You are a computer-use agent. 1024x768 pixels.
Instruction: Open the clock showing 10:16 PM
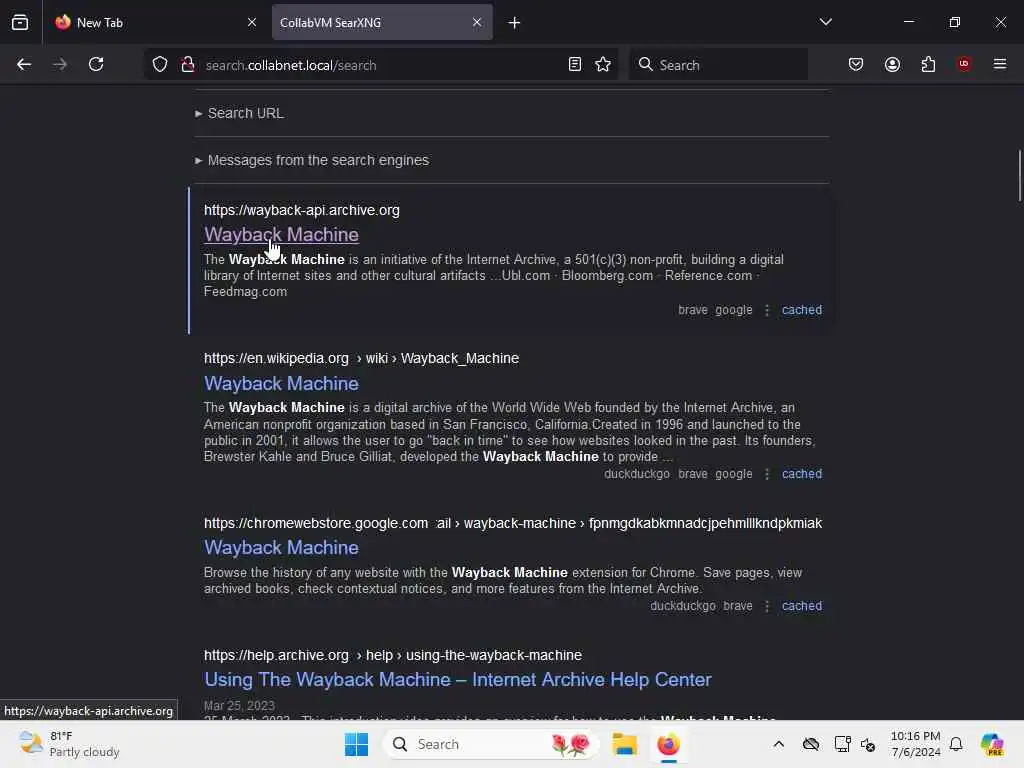click(x=916, y=744)
